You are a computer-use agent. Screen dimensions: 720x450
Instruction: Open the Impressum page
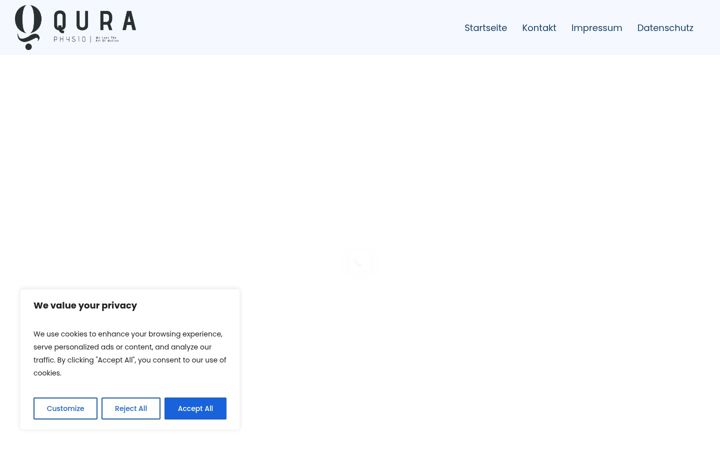pos(596,28)
